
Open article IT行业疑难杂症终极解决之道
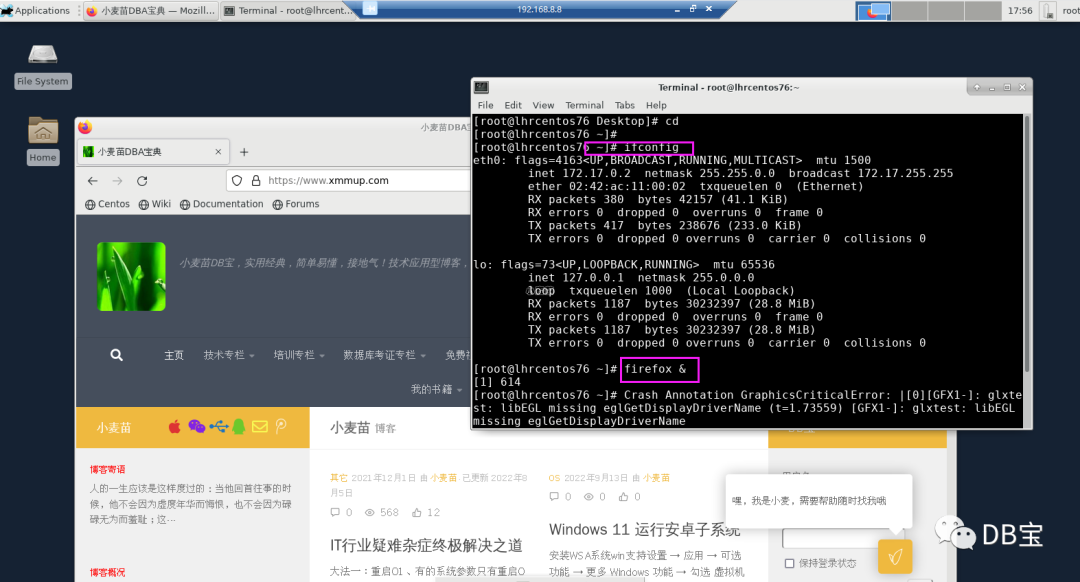pos(426,545)
